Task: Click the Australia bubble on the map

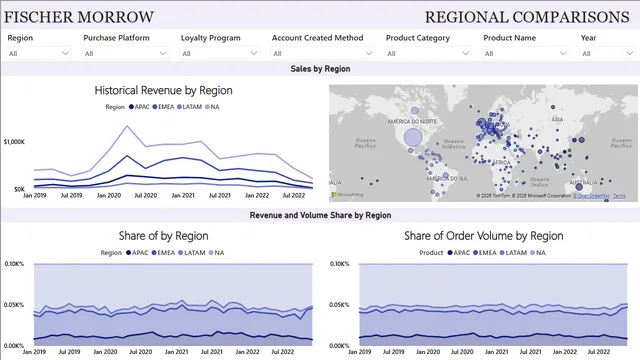Action: 579,187
